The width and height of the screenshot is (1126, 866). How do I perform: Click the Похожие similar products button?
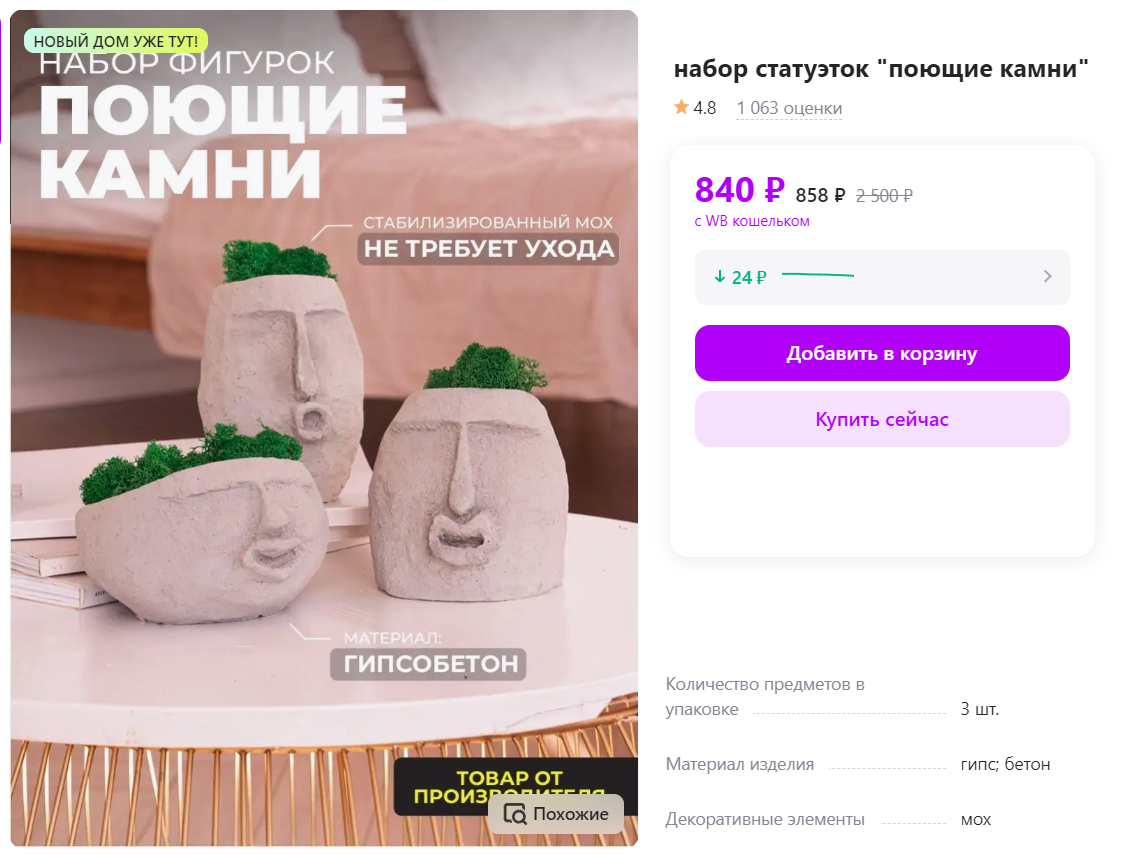[x=556, y=814]
